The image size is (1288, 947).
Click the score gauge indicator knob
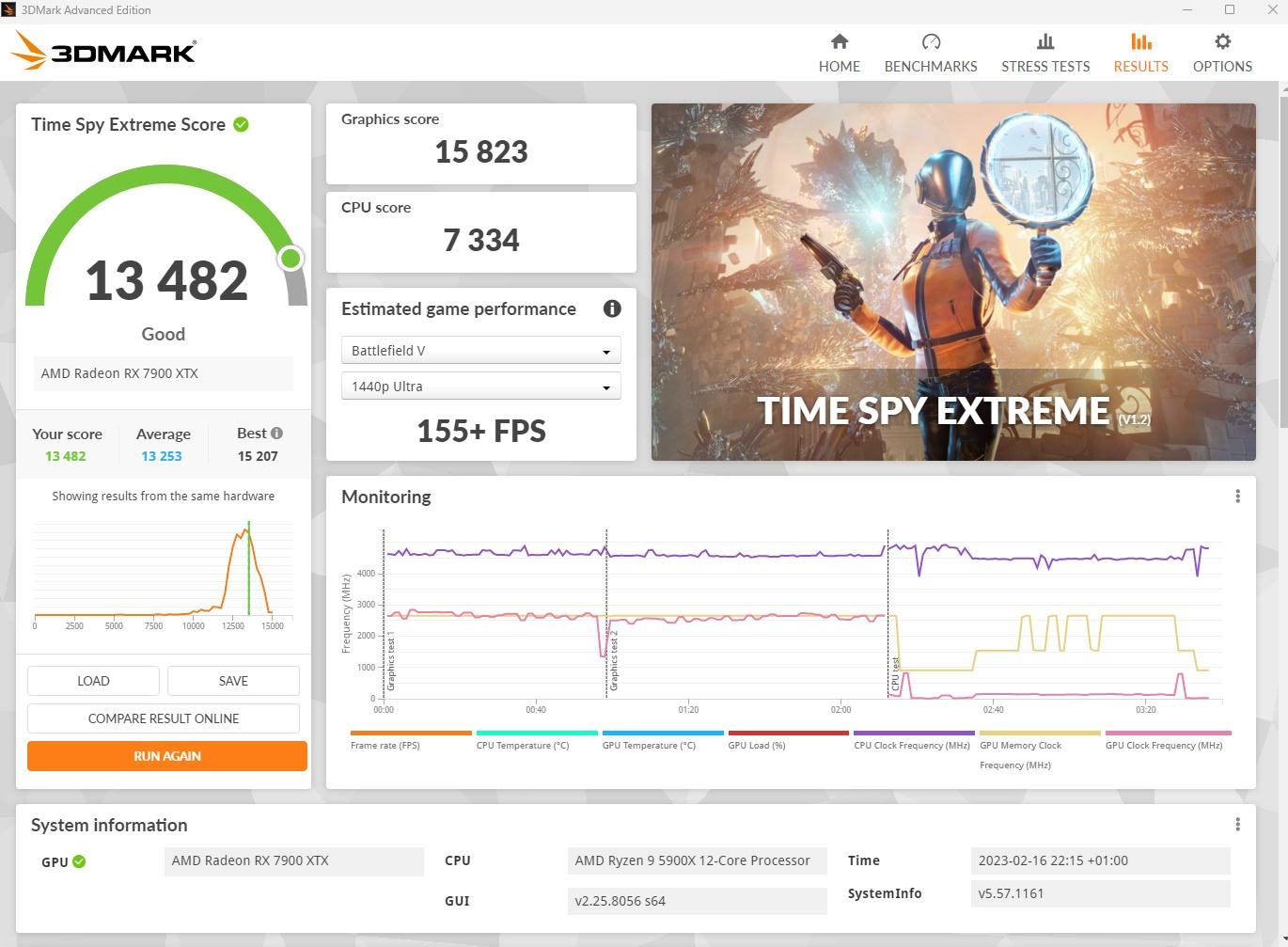[291, 258]
